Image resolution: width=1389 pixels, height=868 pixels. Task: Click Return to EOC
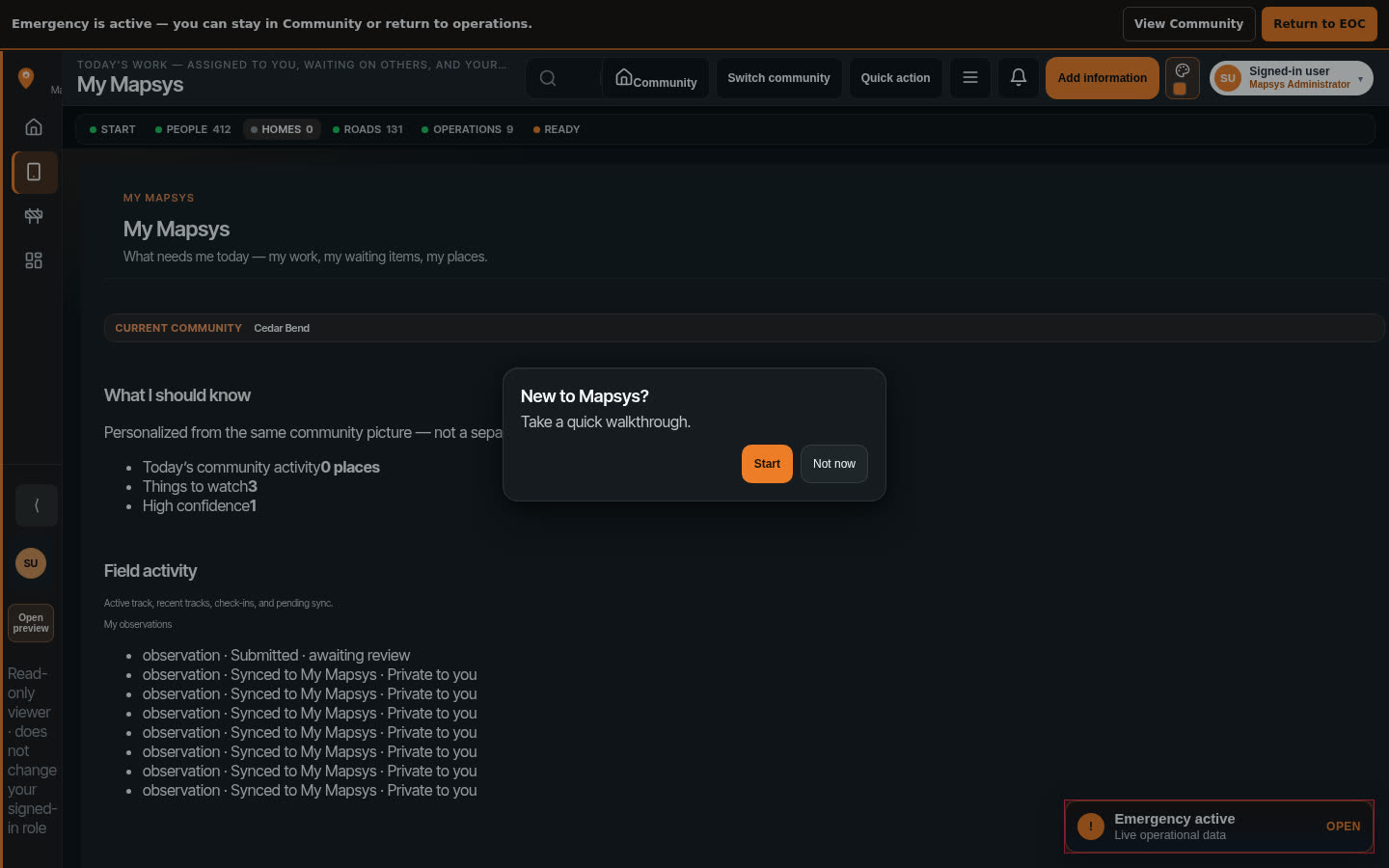tap(1320, 24)
